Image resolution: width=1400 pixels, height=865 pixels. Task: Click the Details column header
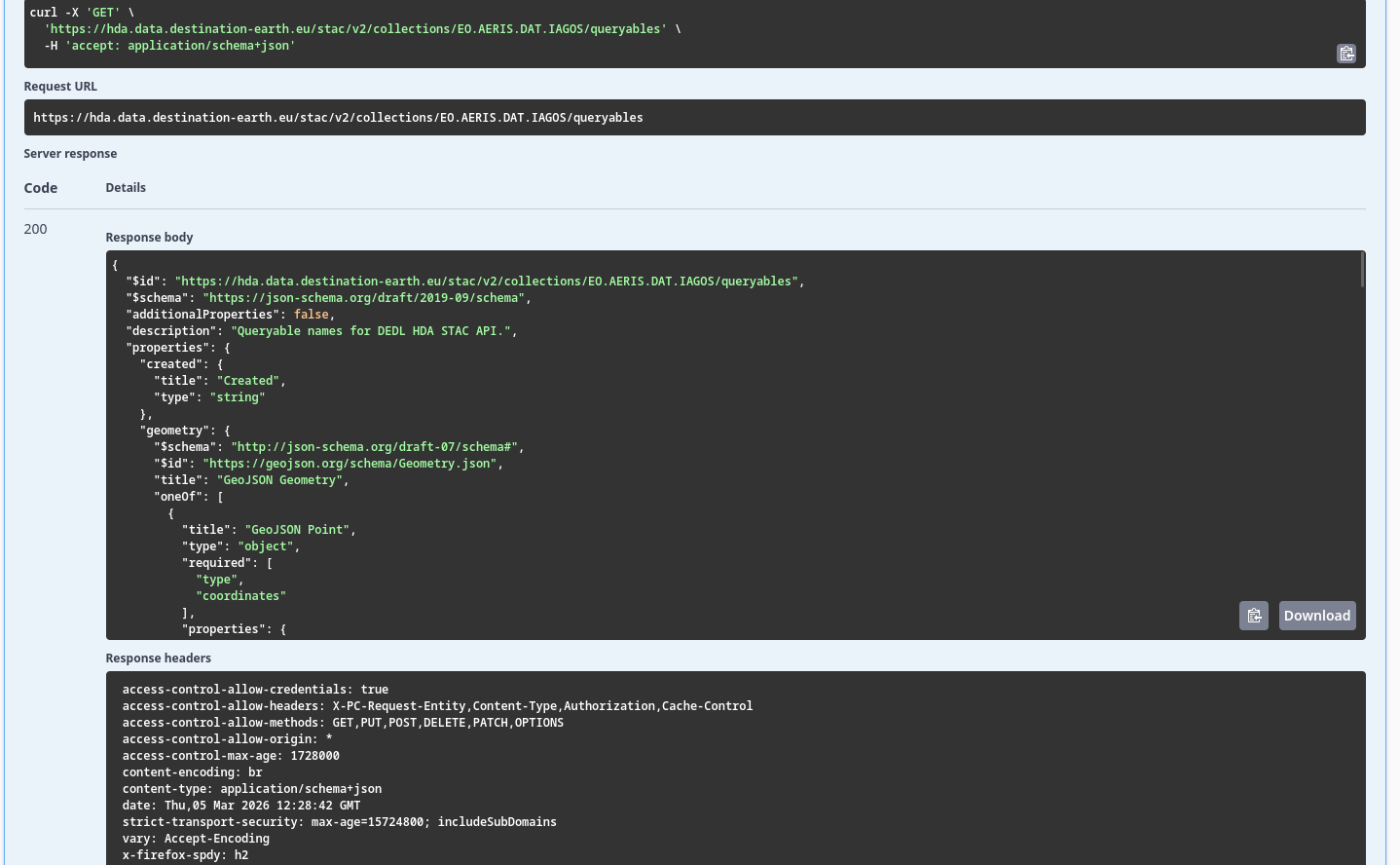click(126, 187)
